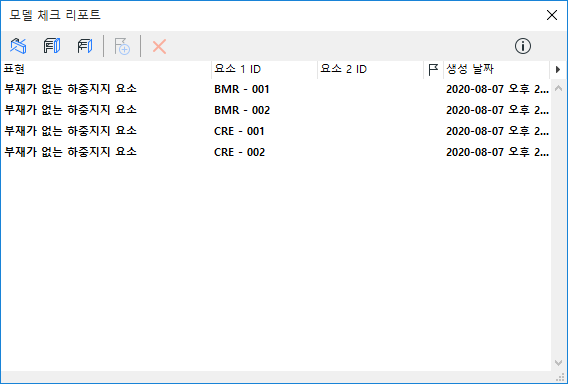Close the 모델 체크 리포트 dialog
Viewport: 568px width, 384px height.
coord(552,15)
